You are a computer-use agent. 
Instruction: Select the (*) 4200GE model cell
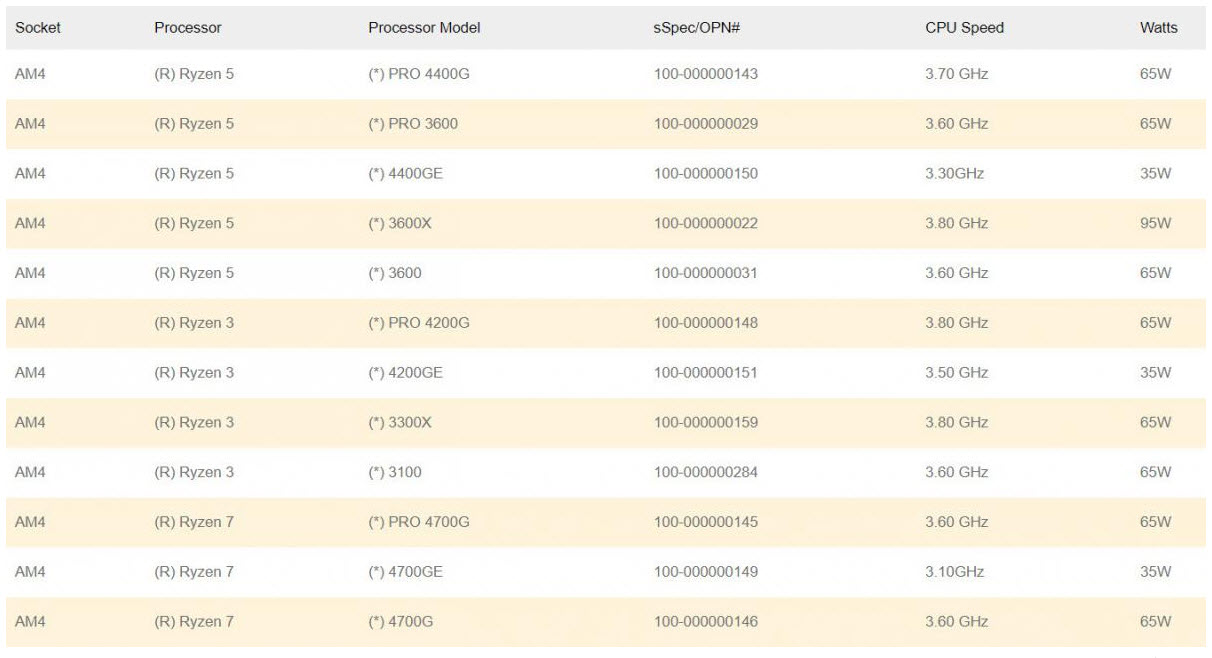tap(405, 373)
